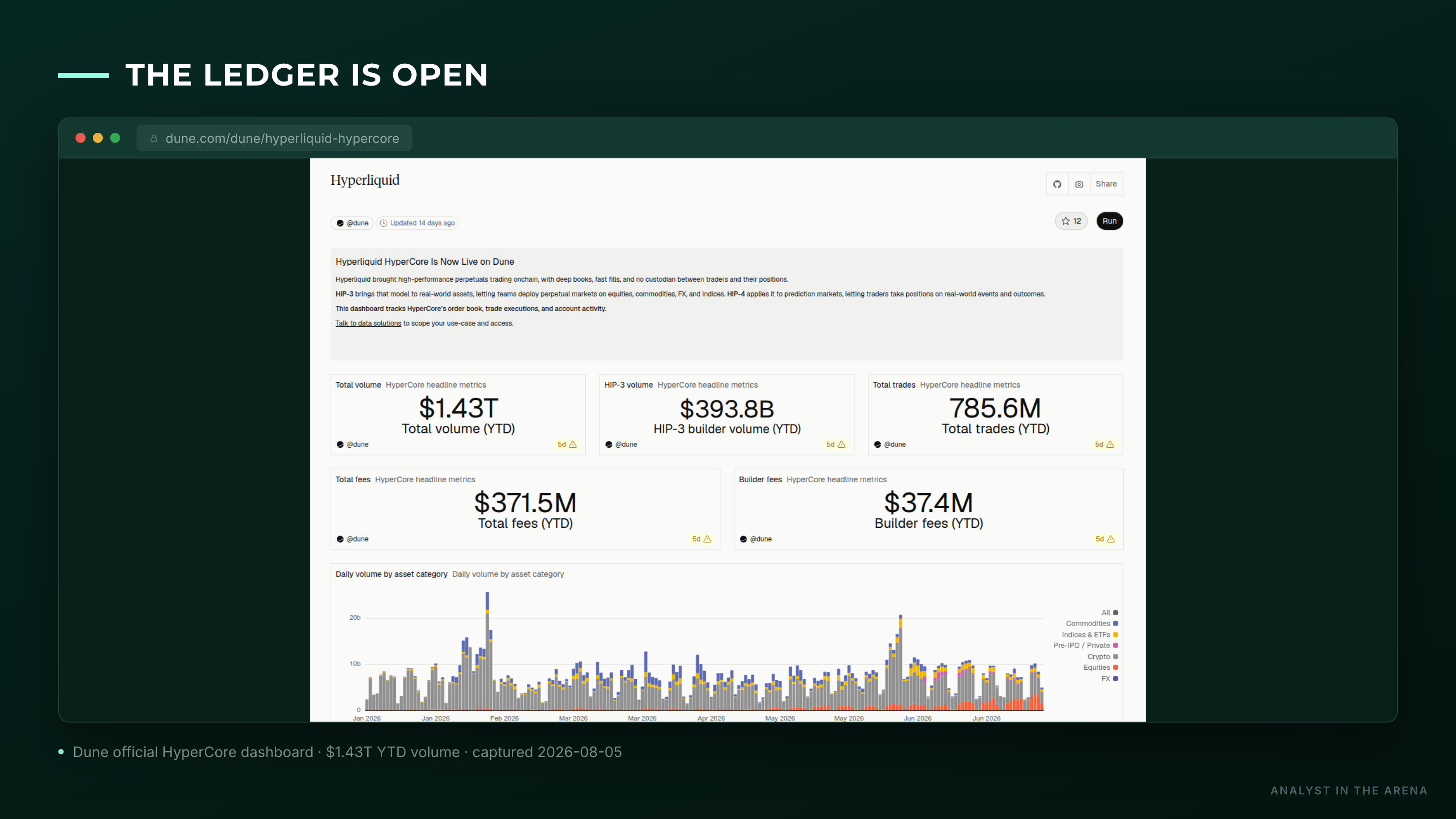Open the GitHub icon in dashboard header

tap(1057, 184)
